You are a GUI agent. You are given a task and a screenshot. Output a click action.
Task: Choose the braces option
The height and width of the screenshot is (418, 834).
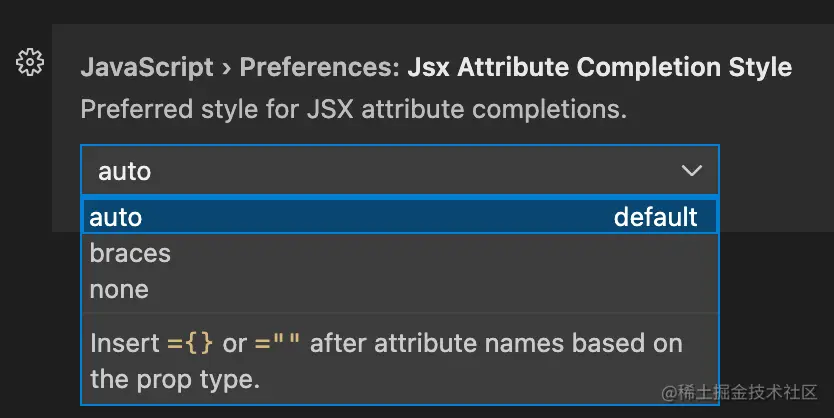tap(130, 253)
